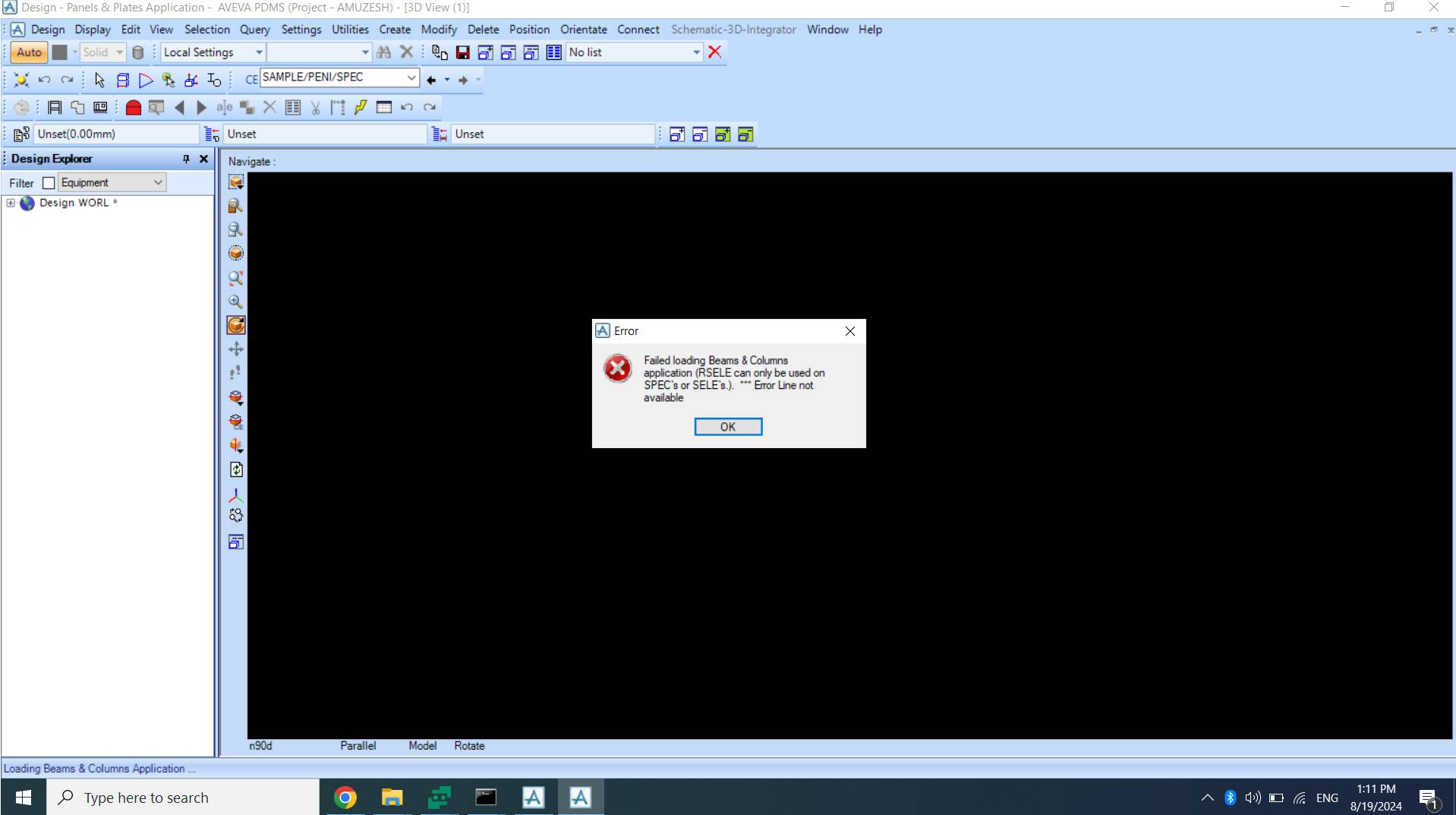The image size is (1456, 815).
Task: Click the left-pointing black triangle icon
Action: point(179,107)
